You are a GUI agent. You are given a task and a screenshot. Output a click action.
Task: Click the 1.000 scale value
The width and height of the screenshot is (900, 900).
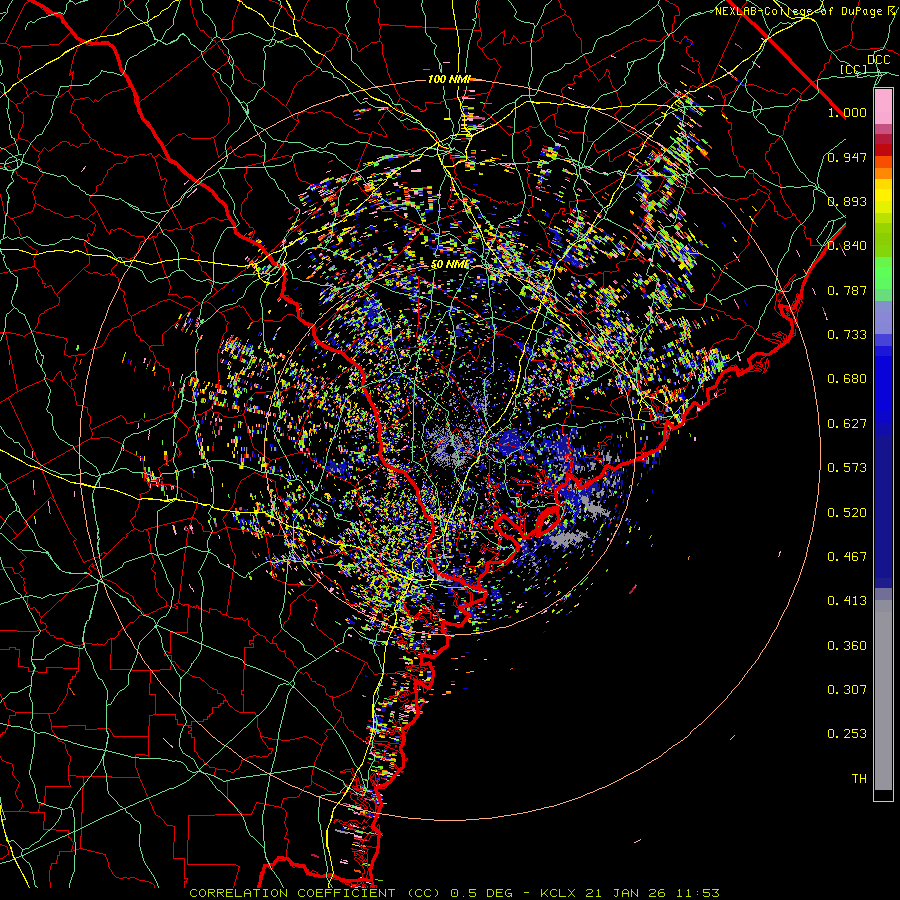[847, 112]
